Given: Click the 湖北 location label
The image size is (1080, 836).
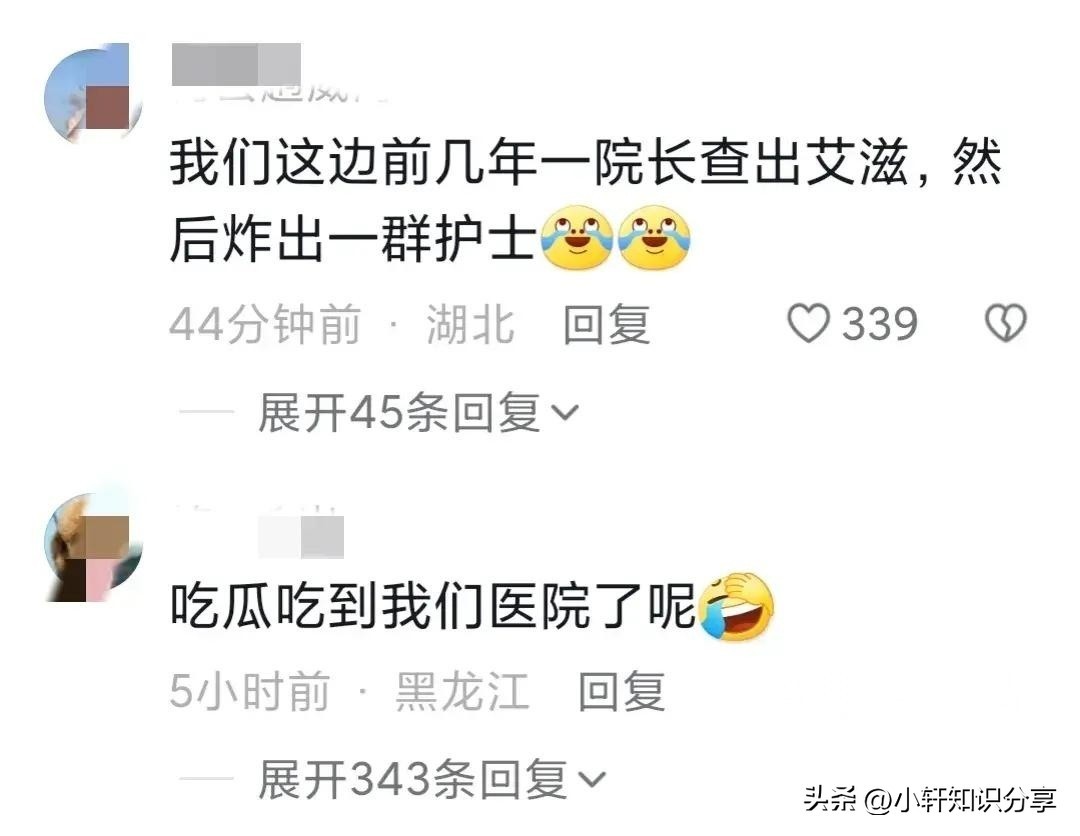Looking at the screenshot, I should pos(470,324).
